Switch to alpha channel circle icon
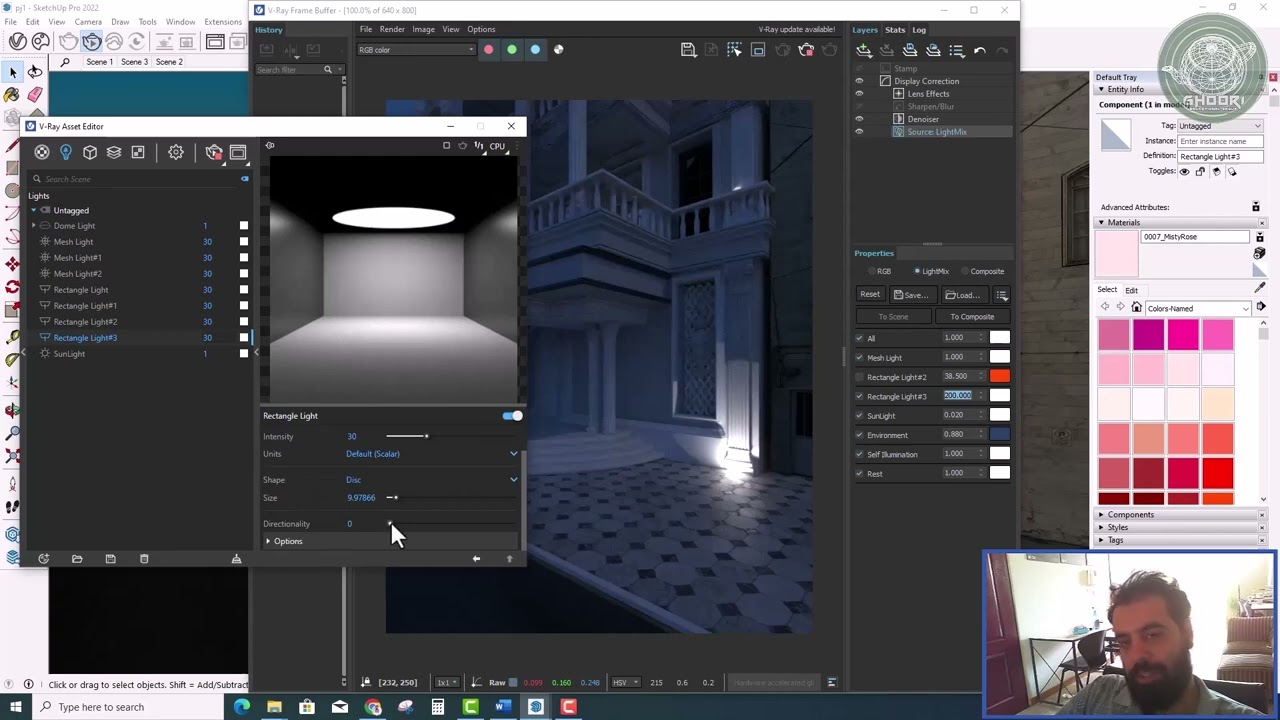This screenshot has height=720, width=1280. pyautogui.click(x=558, y=50)
